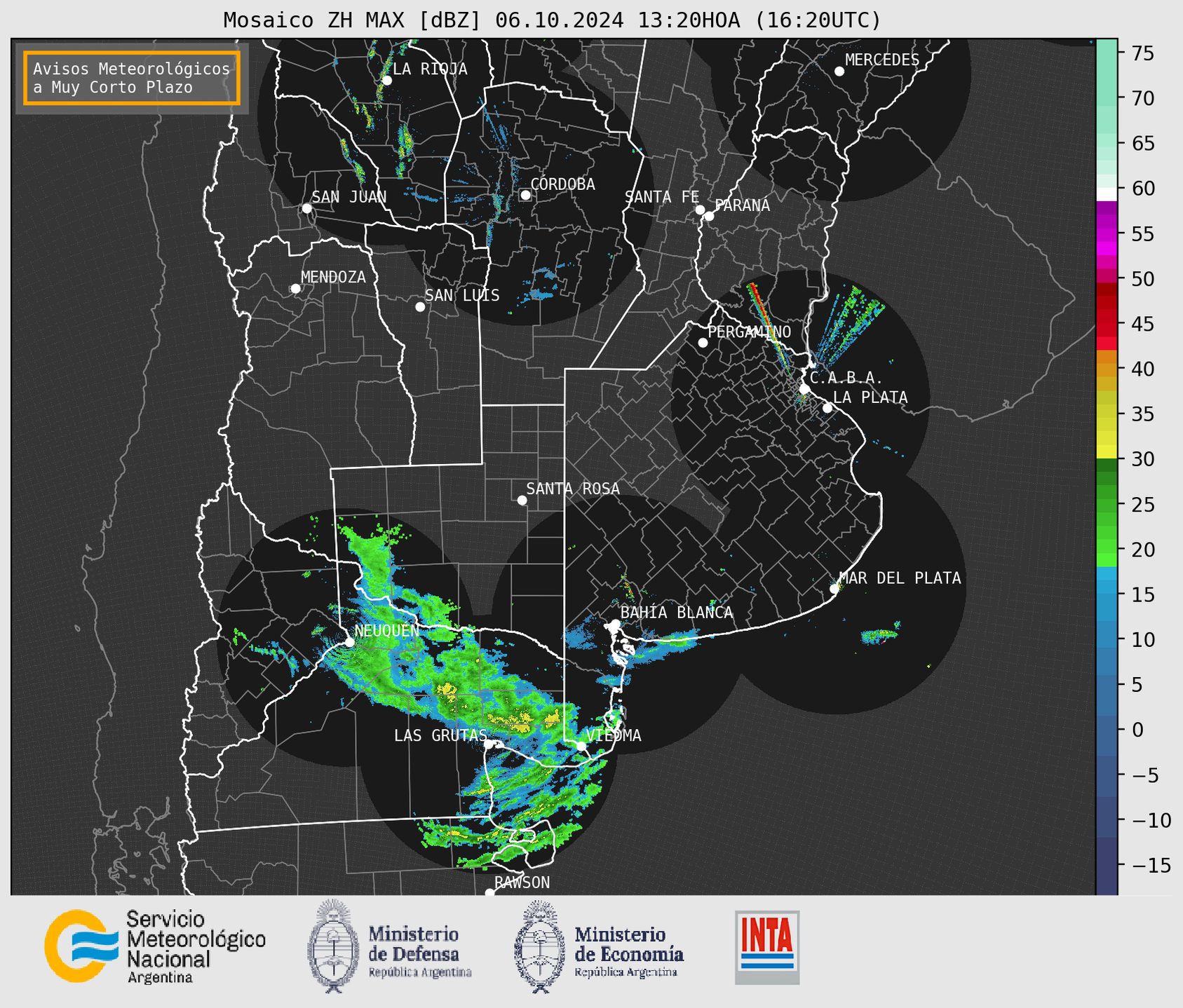Image resolution: width=1183 pixels, height=1008 pixels.
Task: Click the MERCEDES city marker dot
Action: pos(839,71)
